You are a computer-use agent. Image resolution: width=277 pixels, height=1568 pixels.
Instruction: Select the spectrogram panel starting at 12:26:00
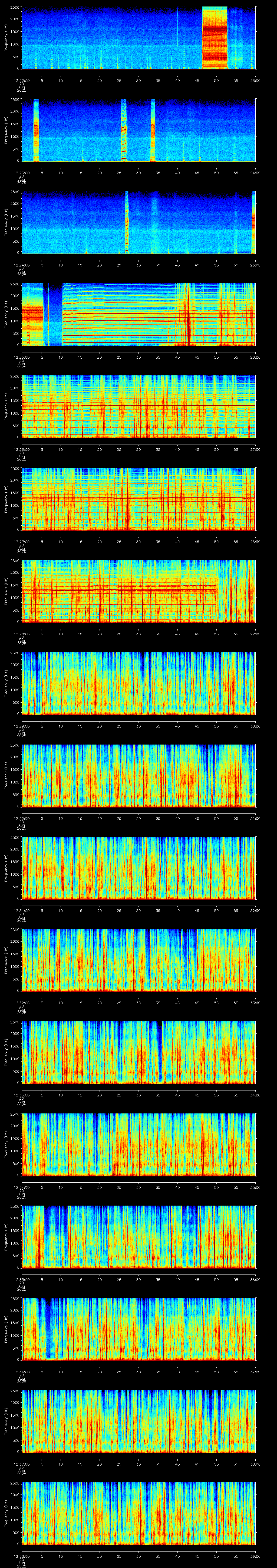pyautogui.click(x=139, y=407)
